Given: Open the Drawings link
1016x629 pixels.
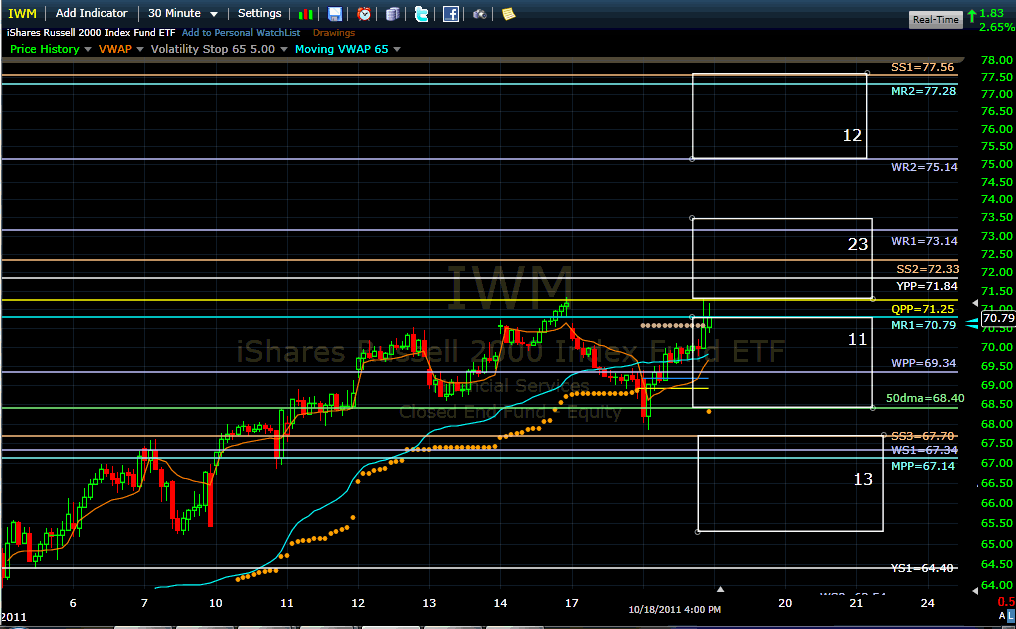Looking at the screenshot, I should coord(334,32).
